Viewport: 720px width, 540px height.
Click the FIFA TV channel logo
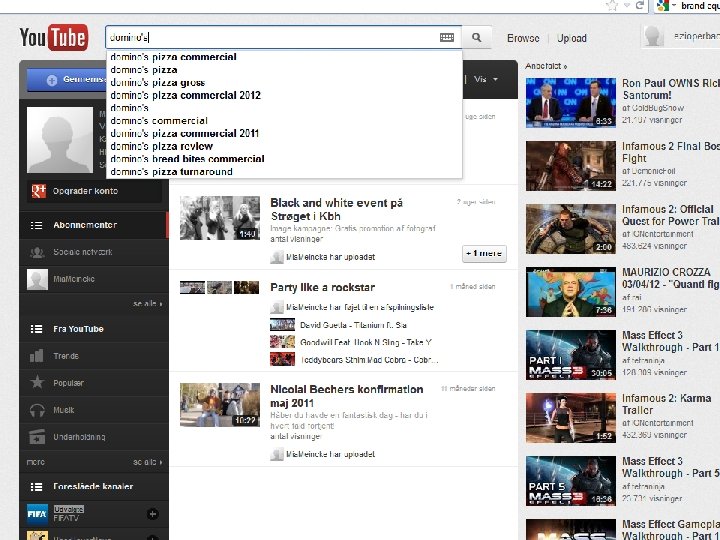[x=37, y=514]
